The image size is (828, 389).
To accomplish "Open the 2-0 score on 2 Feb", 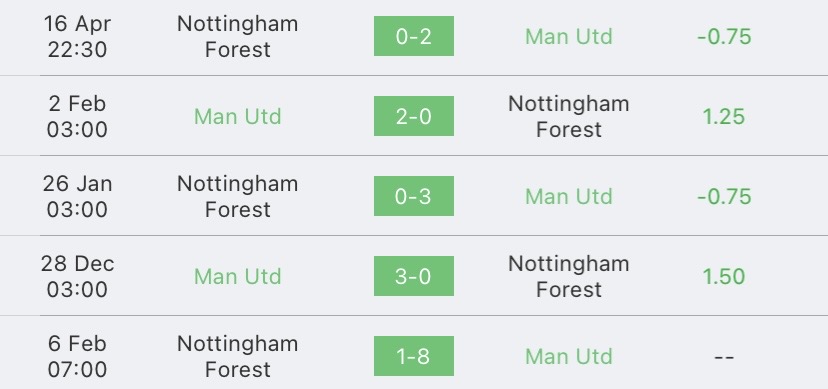I will [413, 116].
